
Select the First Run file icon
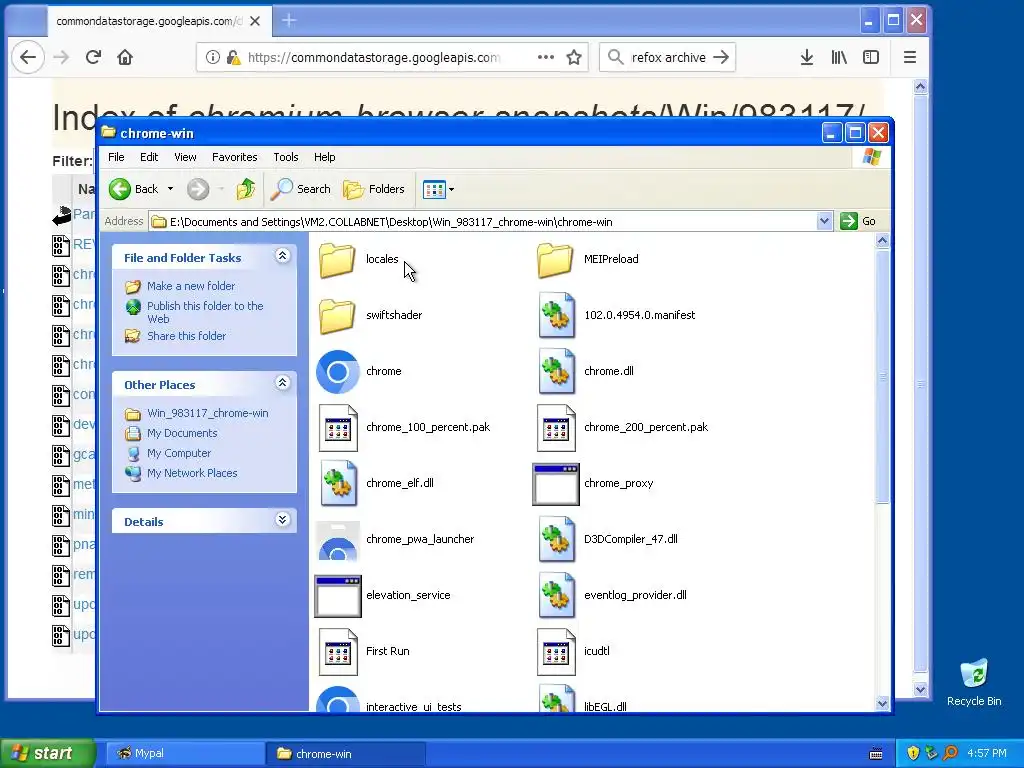338,652
